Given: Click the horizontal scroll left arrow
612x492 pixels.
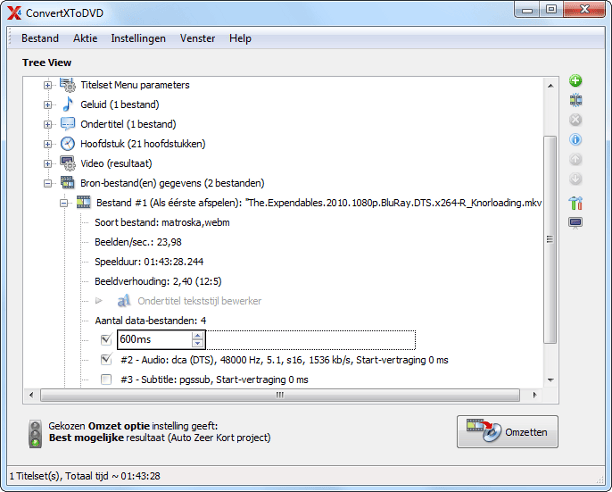Looking at the screenshot, I should 32,395.
